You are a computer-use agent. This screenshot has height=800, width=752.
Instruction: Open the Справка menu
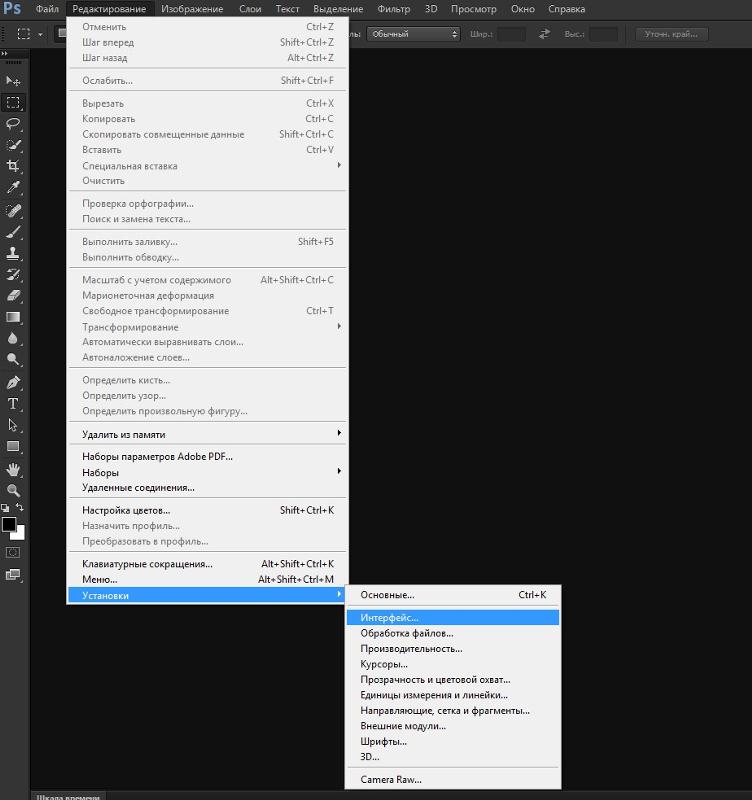[566, 9]
